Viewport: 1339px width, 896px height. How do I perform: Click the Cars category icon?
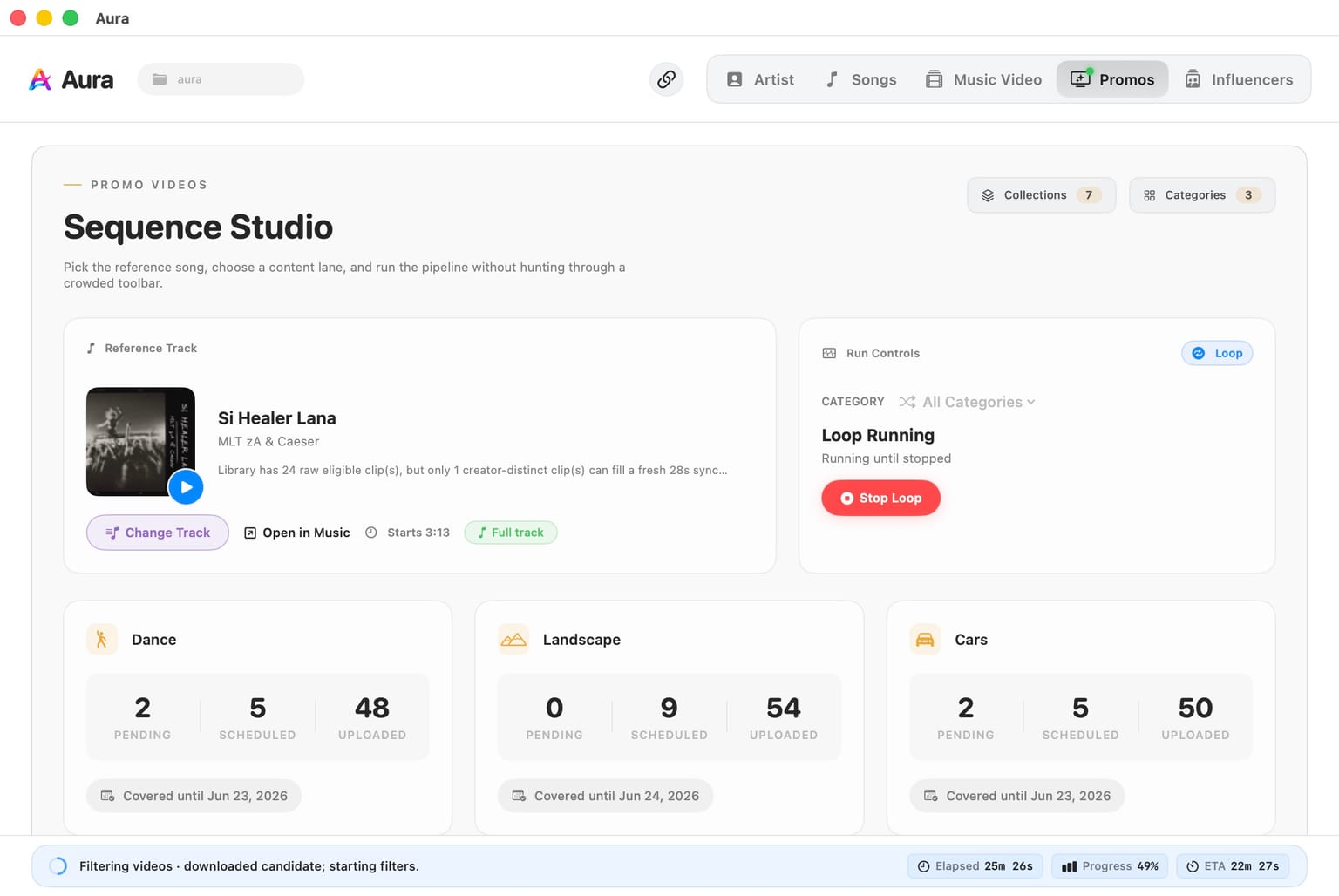point(925,640)
